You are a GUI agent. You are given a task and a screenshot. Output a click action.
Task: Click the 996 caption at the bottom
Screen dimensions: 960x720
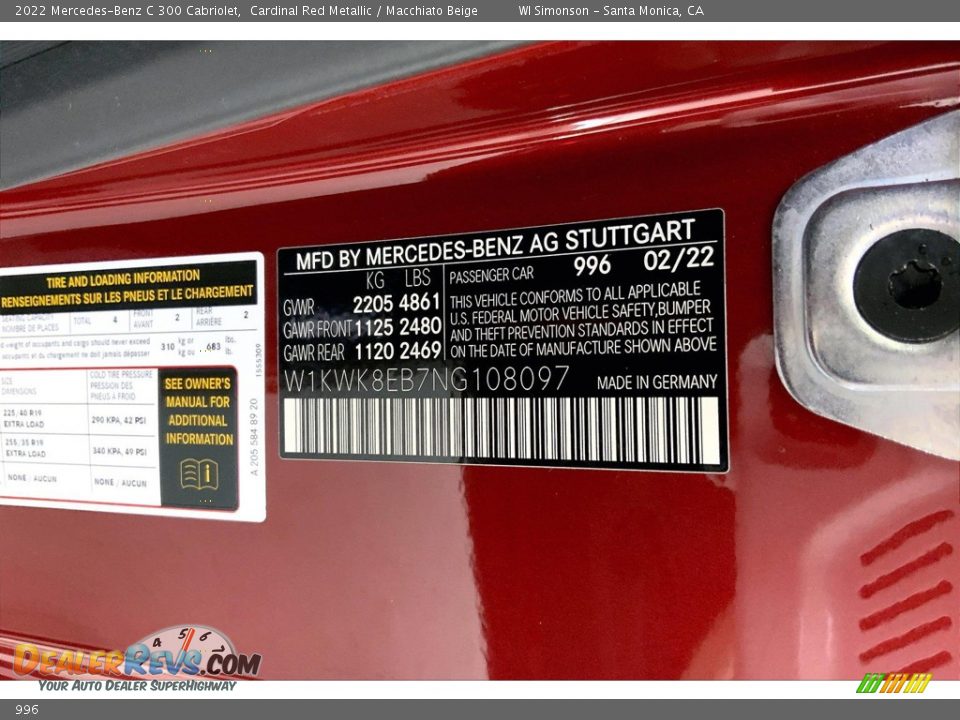point(27,710)
